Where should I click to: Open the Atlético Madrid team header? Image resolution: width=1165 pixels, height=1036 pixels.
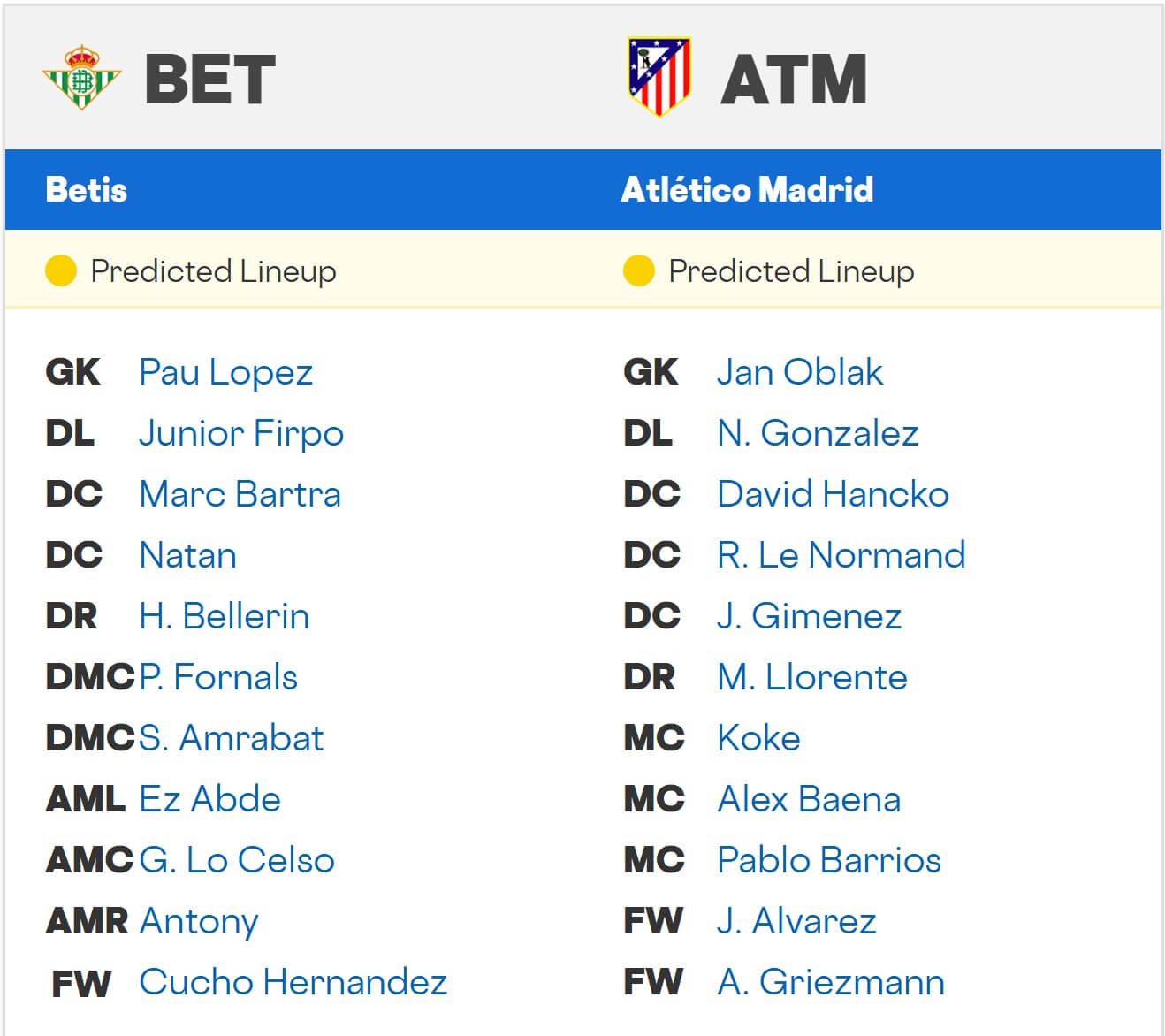tap(747, 190)
